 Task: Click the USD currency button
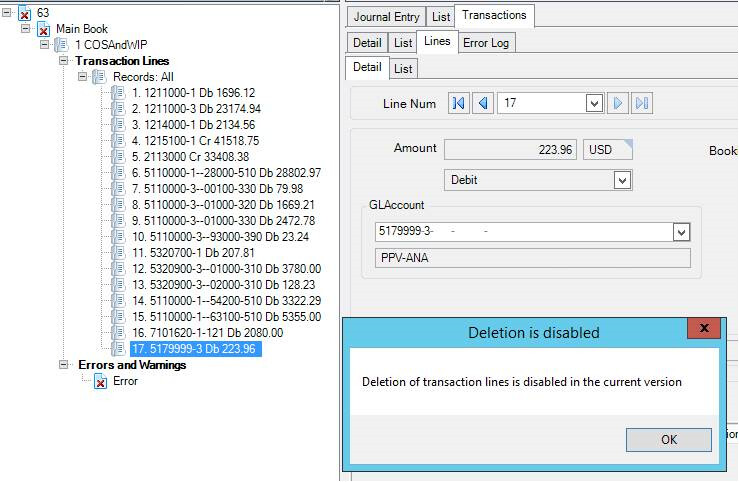pyautogui.click(x=608, y=150)
